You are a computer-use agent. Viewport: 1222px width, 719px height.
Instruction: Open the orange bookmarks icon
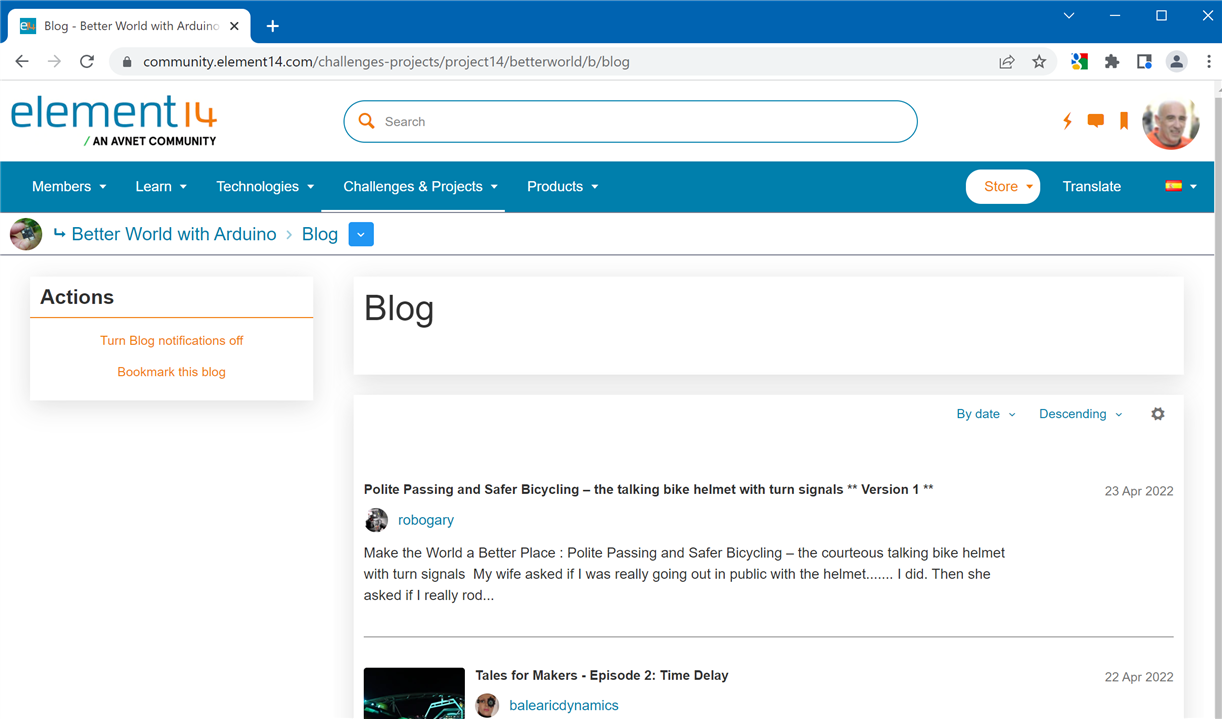click(1124, 121)
